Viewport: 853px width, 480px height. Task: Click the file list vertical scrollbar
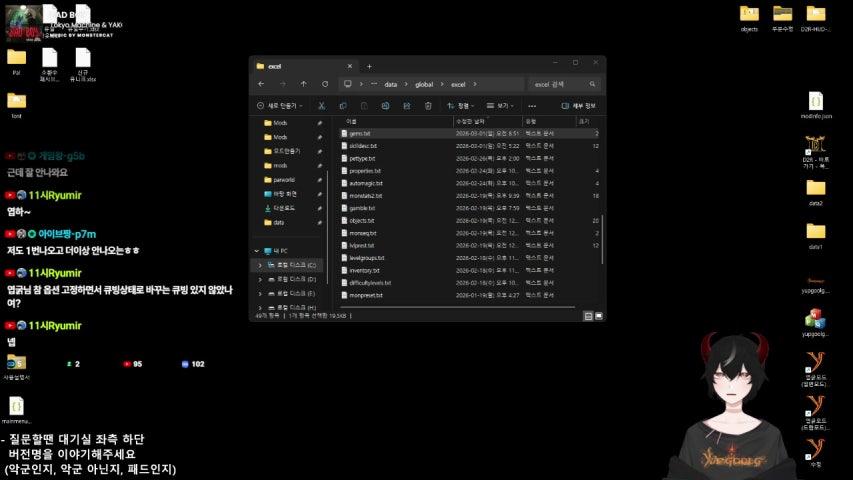602,239
